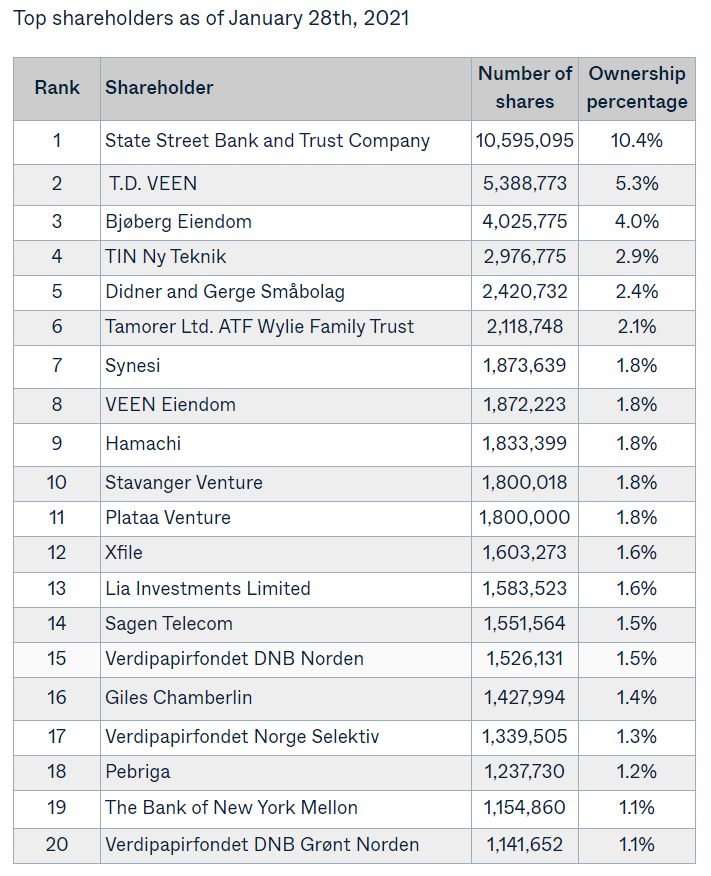
Task: Select State Street Bank and Trust Company
Action: (267, 141)
